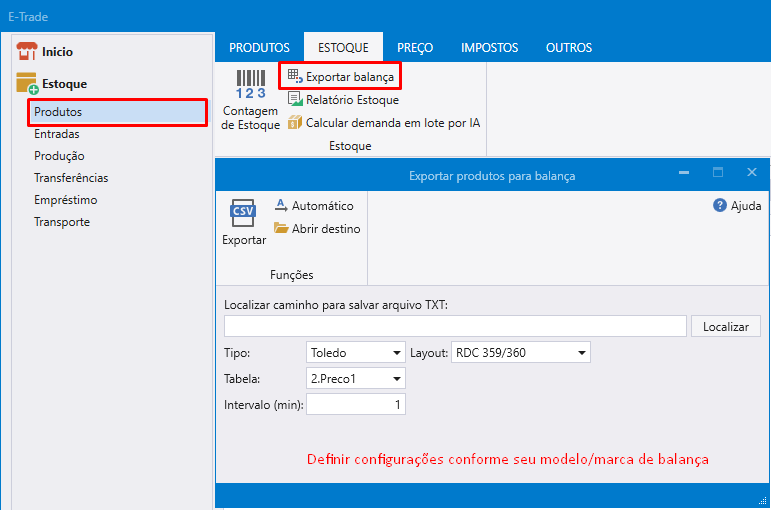Switch to the PREÇO ribbon tab
Image resolution: width=771 pixels, height=510 pixels.
point(415,47)
